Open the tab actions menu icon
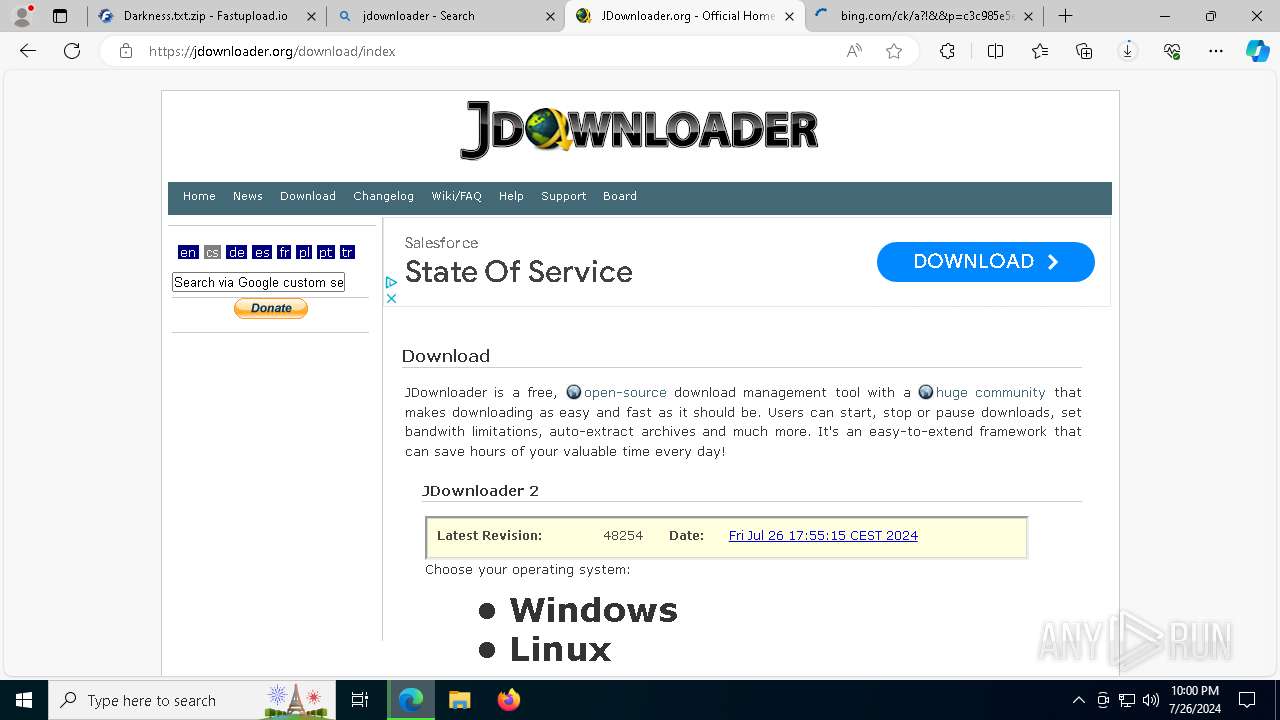The width and height of the screenshot is (1280, 720). tap(60, 16)
